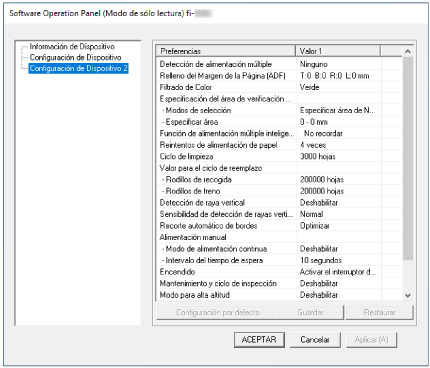Select the Especificar área row
Image resolution: width=430 pixels, height=368 pixels.
pos(279,122)
